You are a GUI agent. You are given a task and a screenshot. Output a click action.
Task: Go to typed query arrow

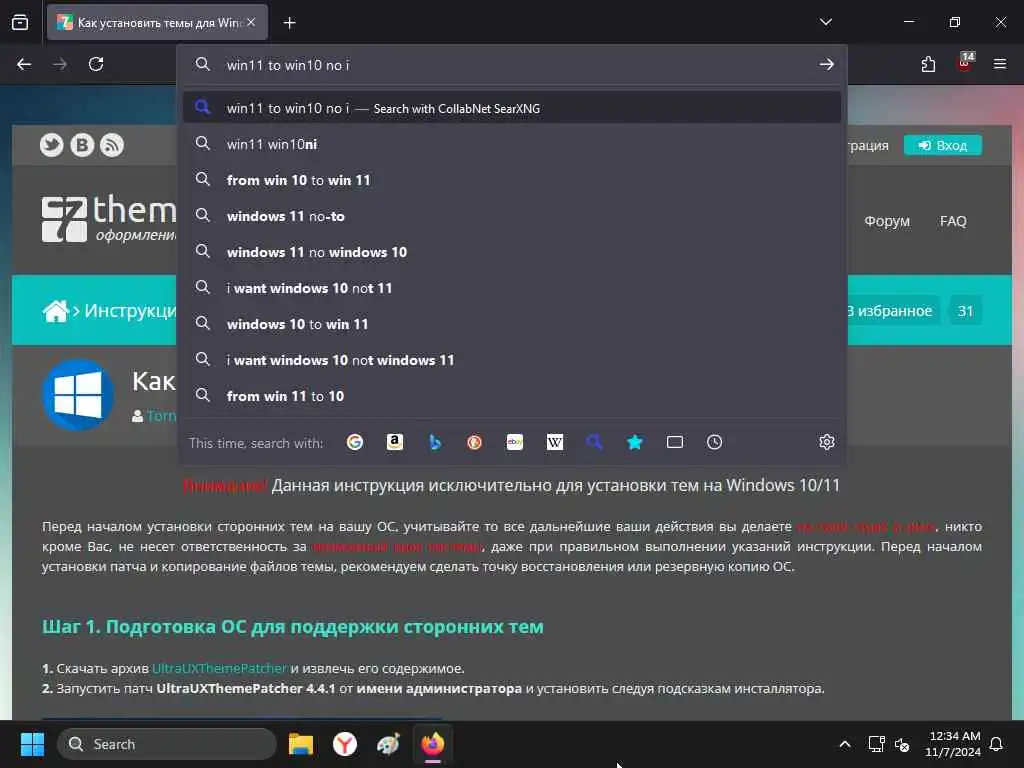click(x=827, y=65)
